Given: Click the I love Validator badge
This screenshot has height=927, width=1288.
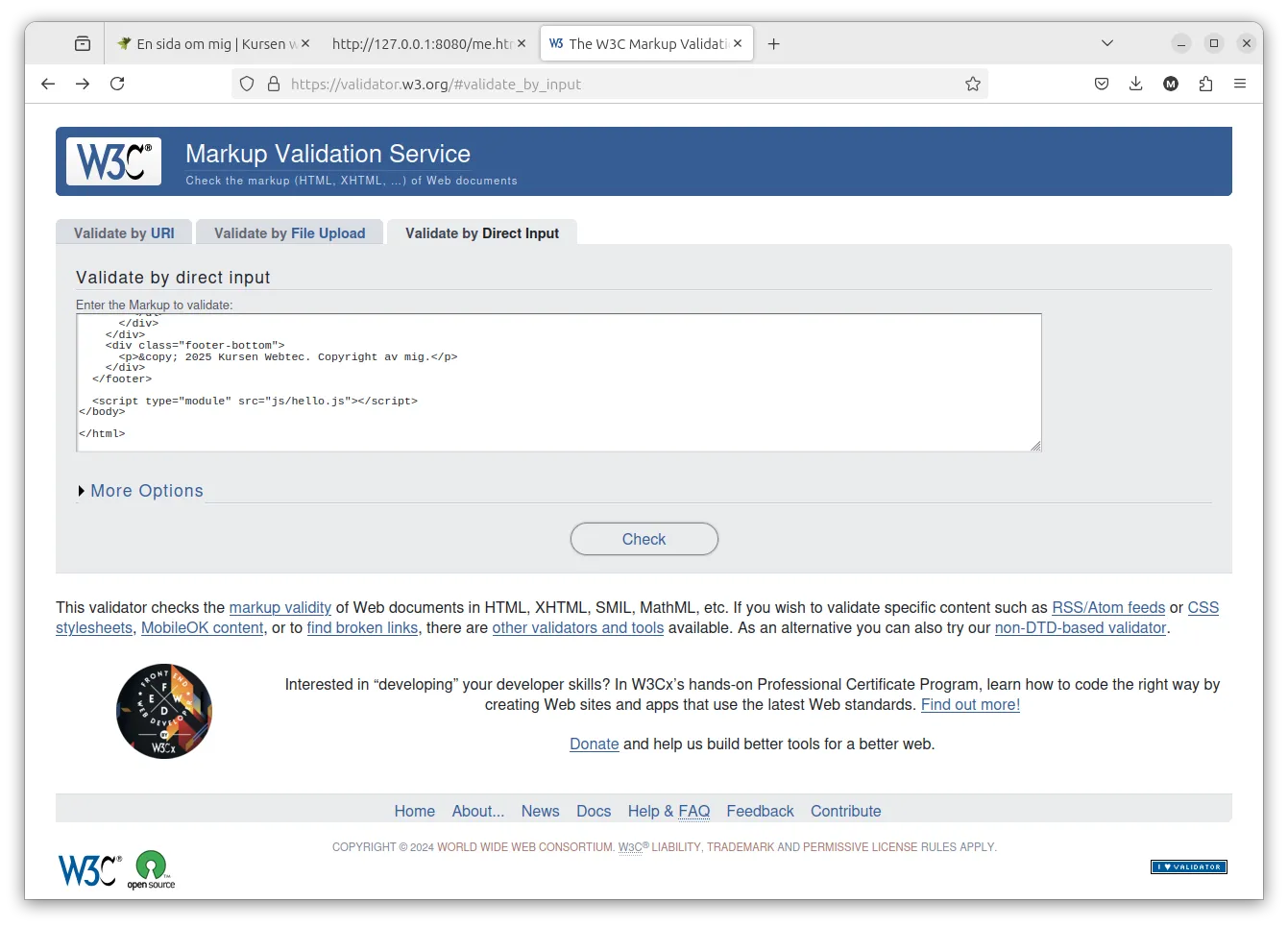Looking at the screenshot, I should [x=1188, y=866].
